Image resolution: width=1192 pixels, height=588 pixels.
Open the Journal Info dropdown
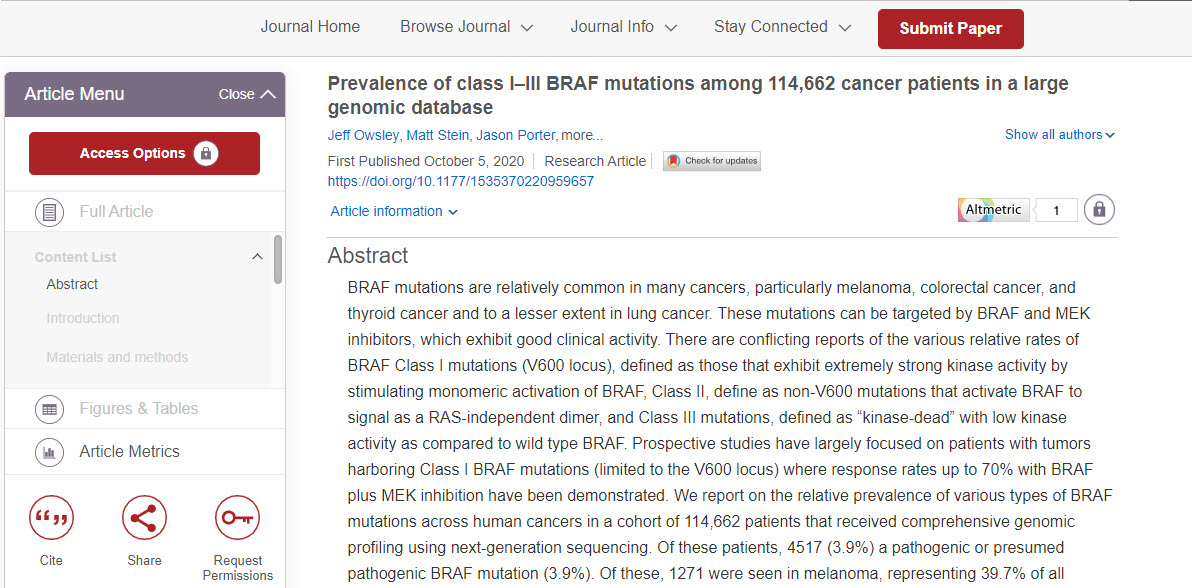623,27
